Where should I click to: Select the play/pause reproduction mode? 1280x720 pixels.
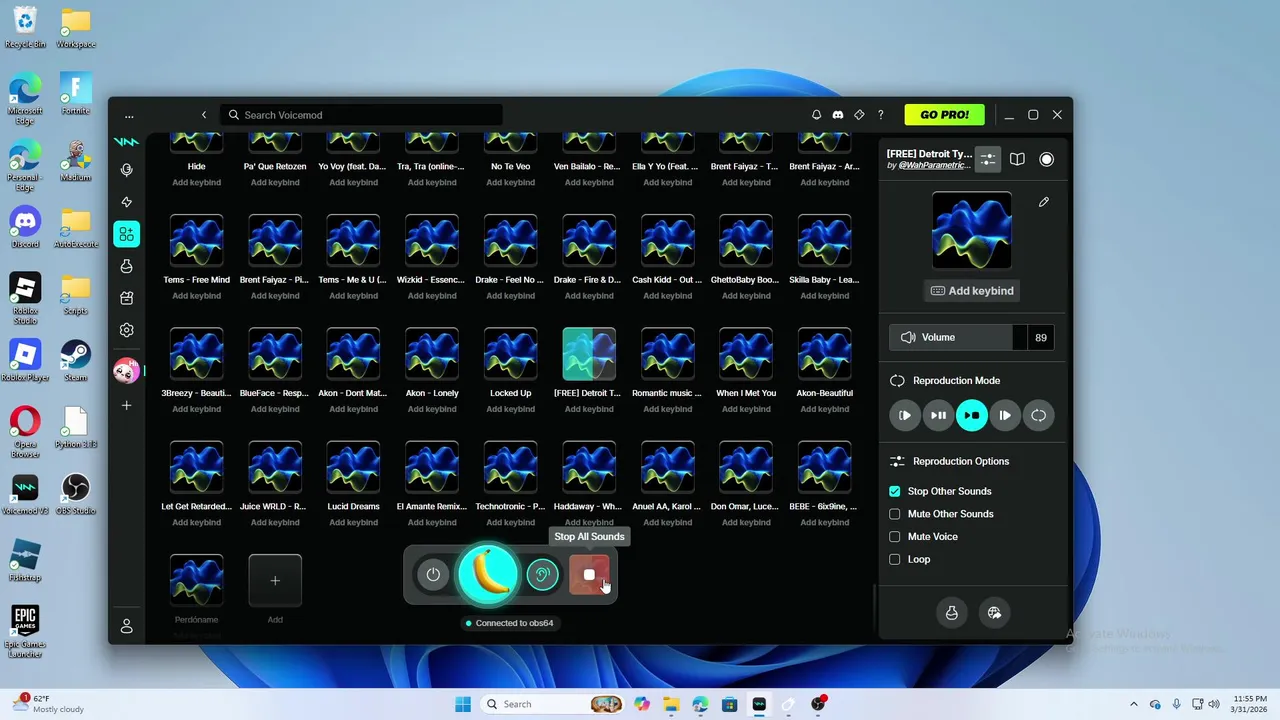click(x=938, y=415)
